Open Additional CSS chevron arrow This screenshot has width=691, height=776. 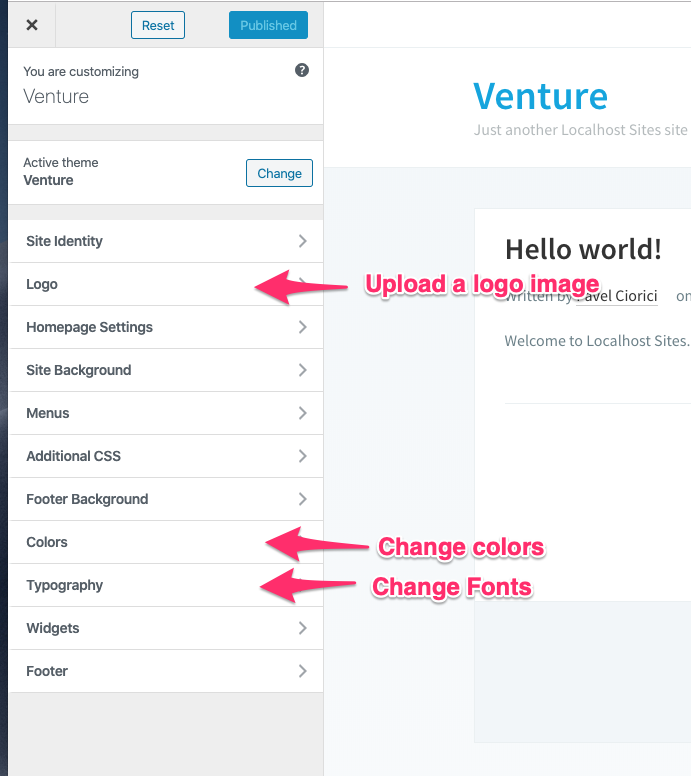click(302, 456)
